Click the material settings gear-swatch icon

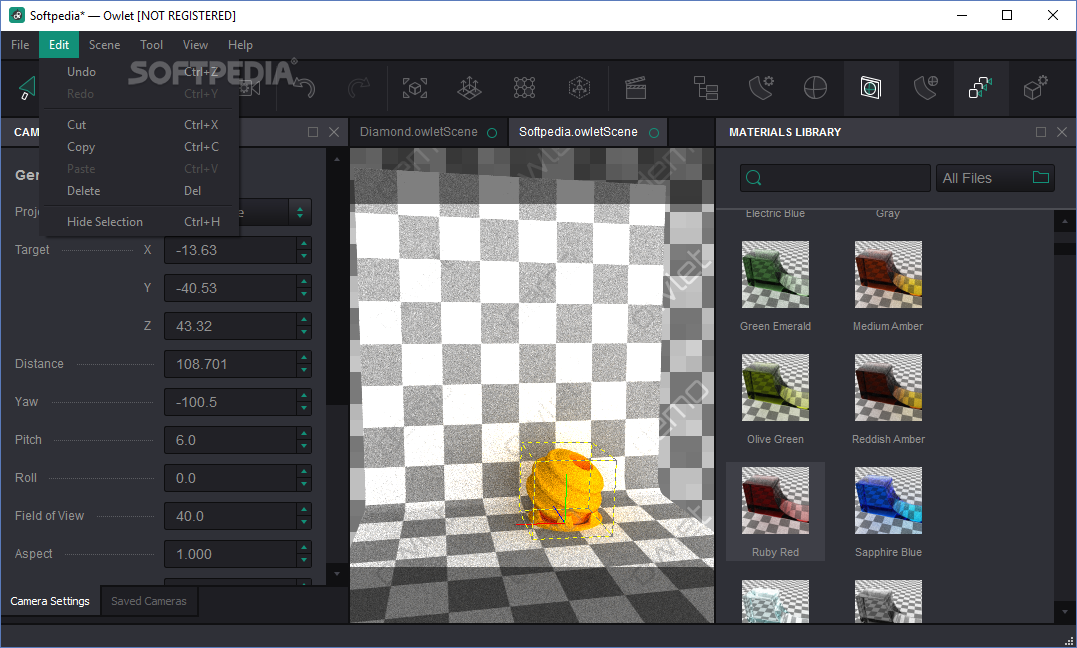click(761, 88)
